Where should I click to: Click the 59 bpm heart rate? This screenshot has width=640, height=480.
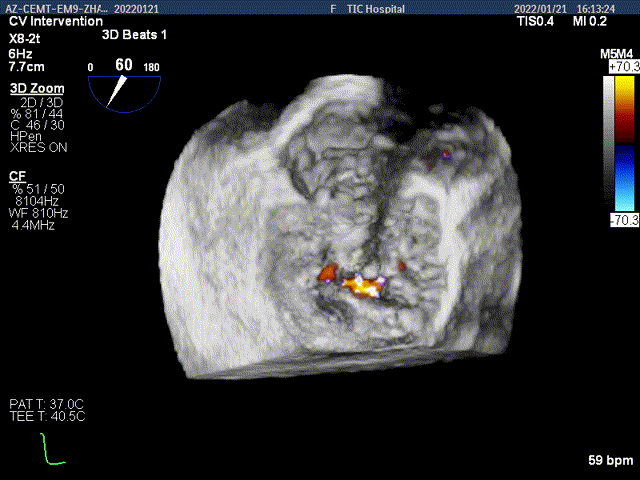pyautogui.click(x=612, y=461)
